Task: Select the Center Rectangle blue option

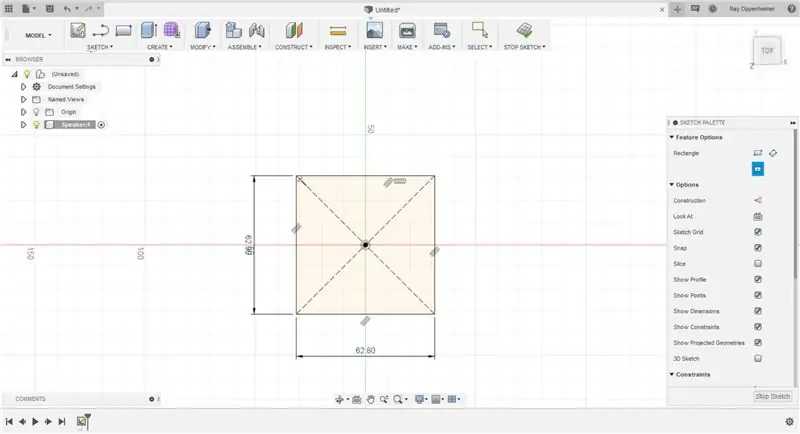Action: click(758, 169)
